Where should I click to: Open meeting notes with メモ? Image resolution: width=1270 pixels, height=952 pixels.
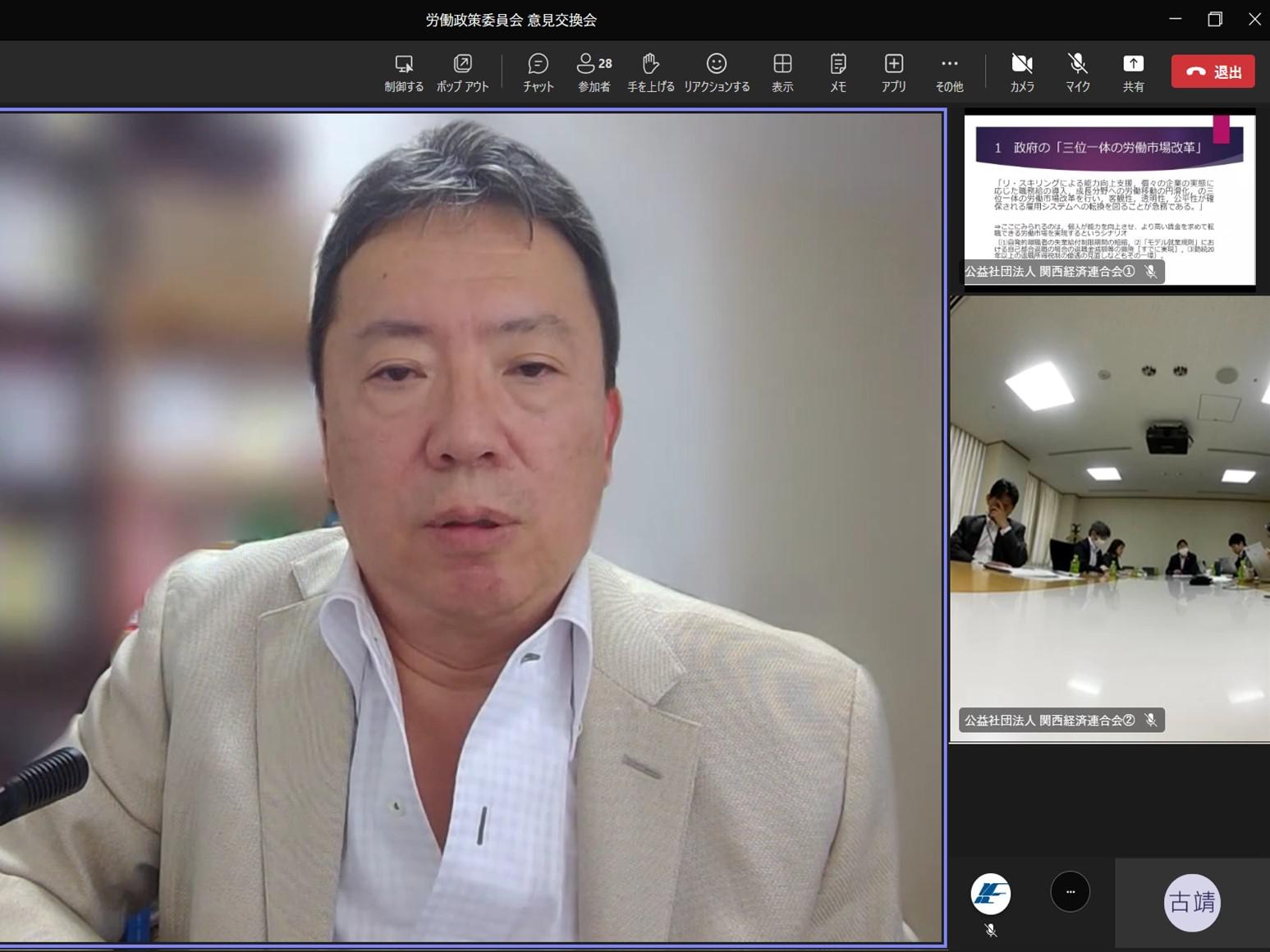click(x=838, y=72)
